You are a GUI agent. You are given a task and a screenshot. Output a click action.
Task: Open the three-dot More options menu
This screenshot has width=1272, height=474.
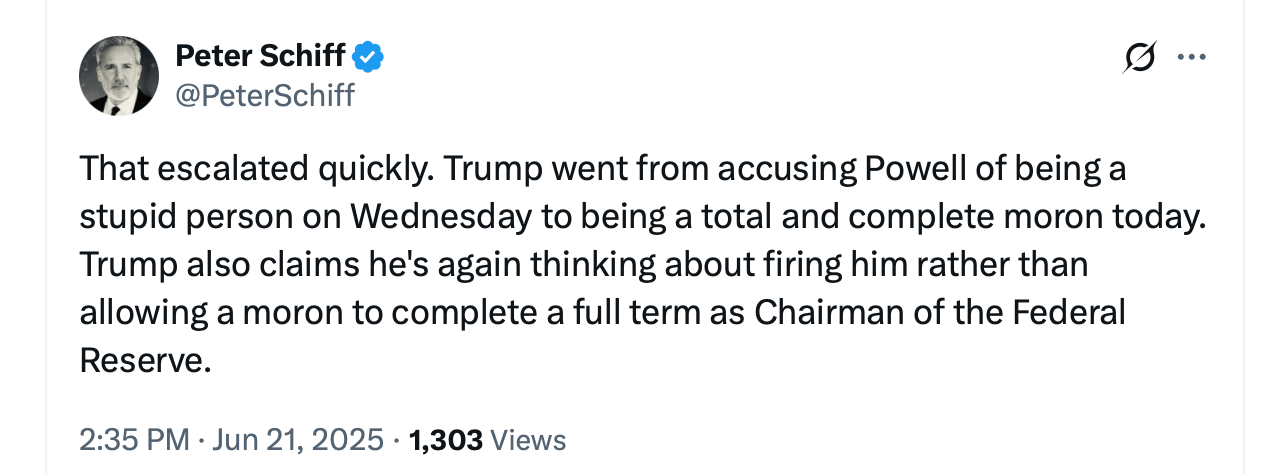[1191, 58]
